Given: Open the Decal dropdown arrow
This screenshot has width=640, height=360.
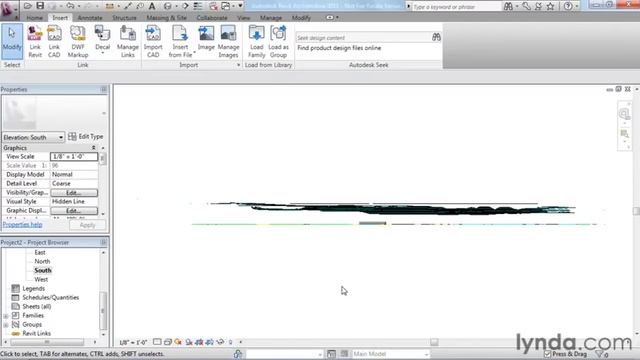Looking at the screenshot, I should (102, 53).
